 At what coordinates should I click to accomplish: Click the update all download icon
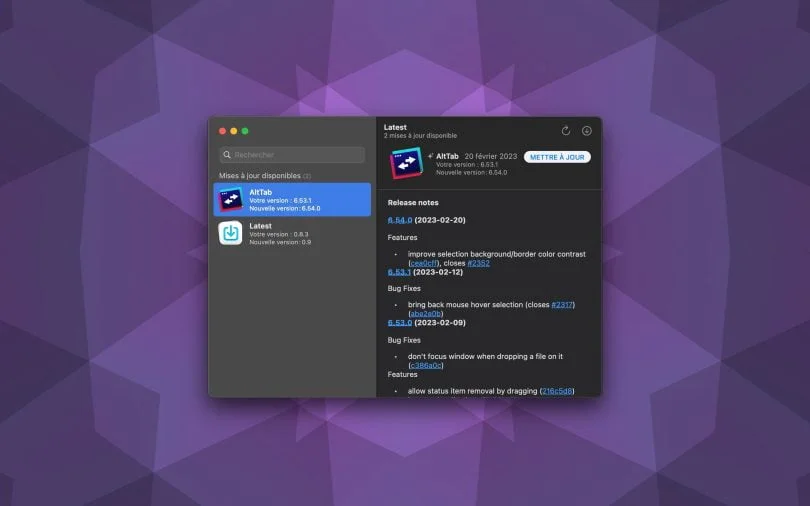point(586,131)
